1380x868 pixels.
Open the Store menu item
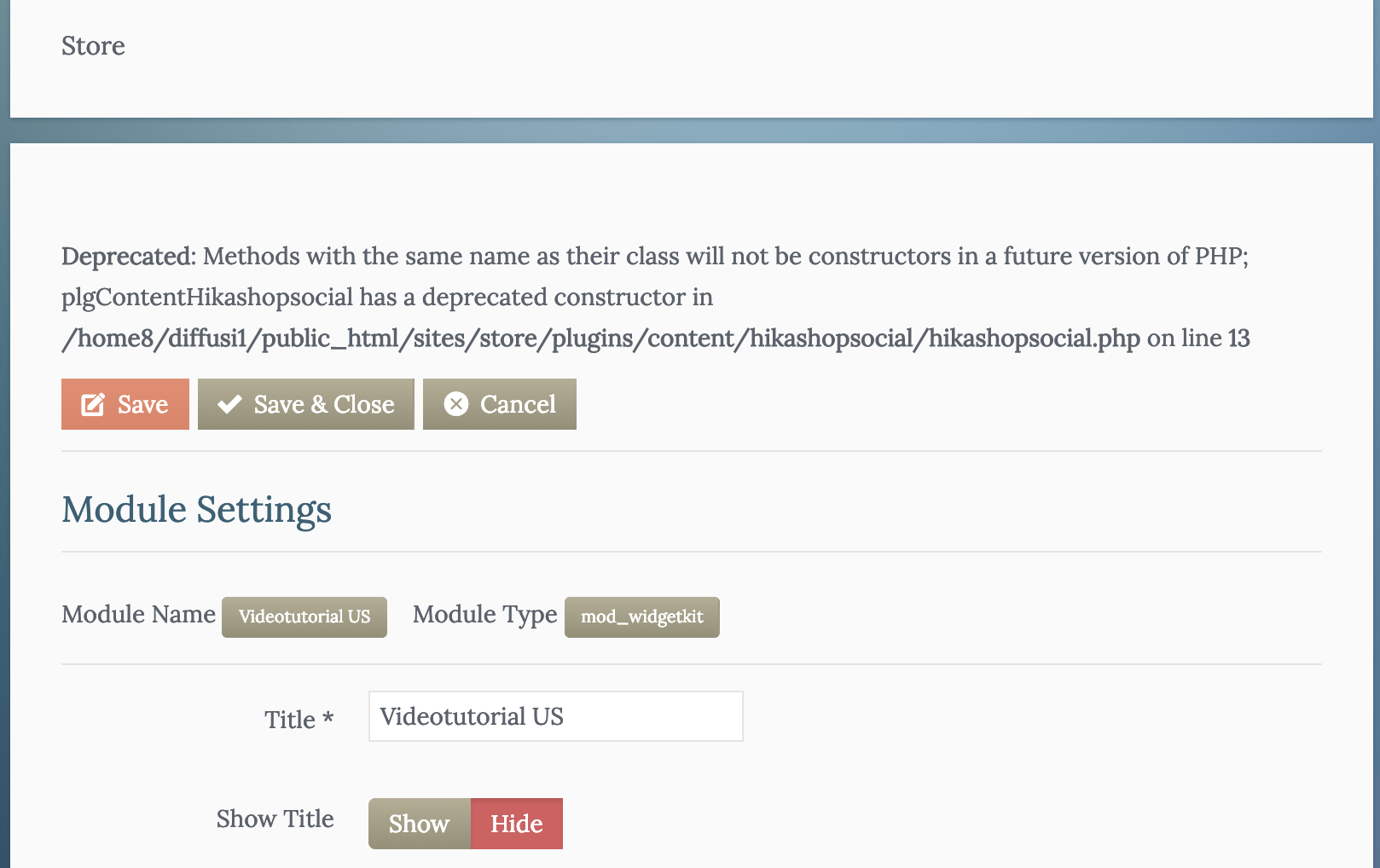(x=93, y=46)
